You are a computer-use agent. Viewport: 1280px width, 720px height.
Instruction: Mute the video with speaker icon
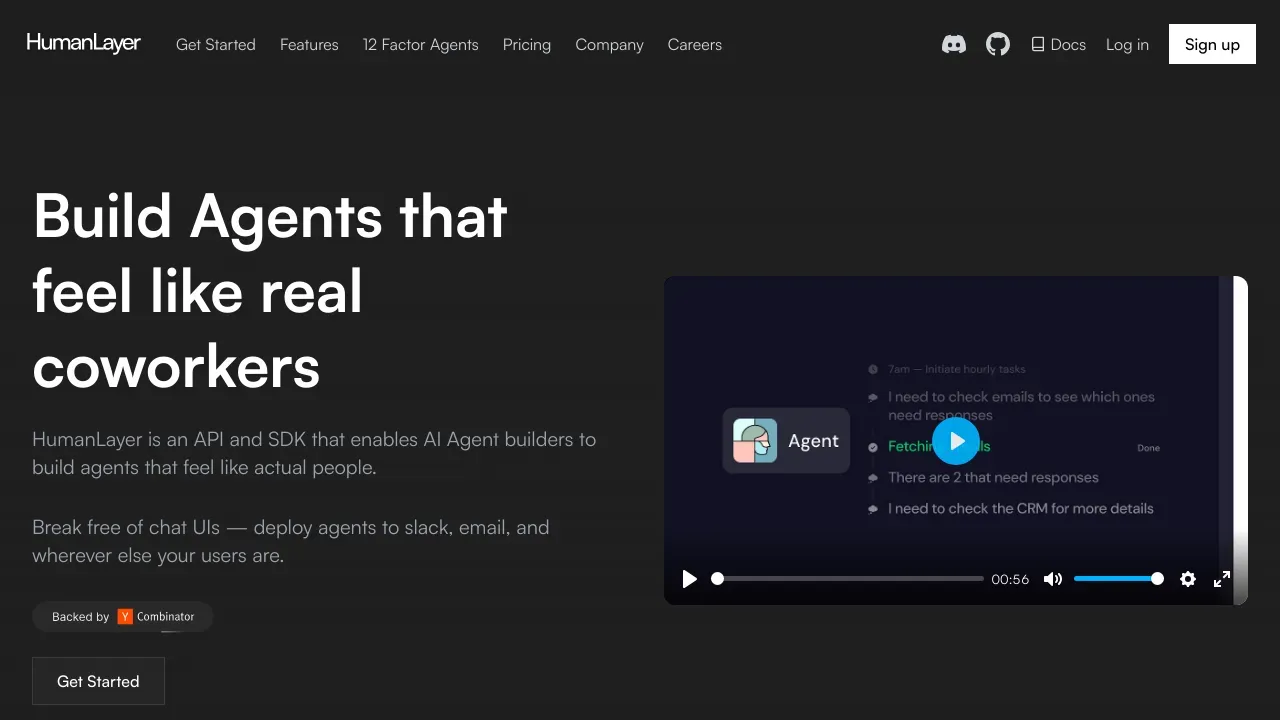[1053, 579]
